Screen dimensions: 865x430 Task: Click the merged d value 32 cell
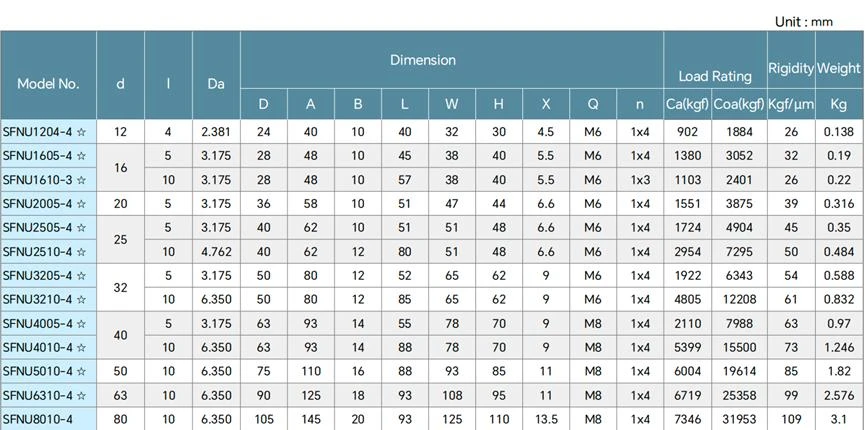coord(120,288)
